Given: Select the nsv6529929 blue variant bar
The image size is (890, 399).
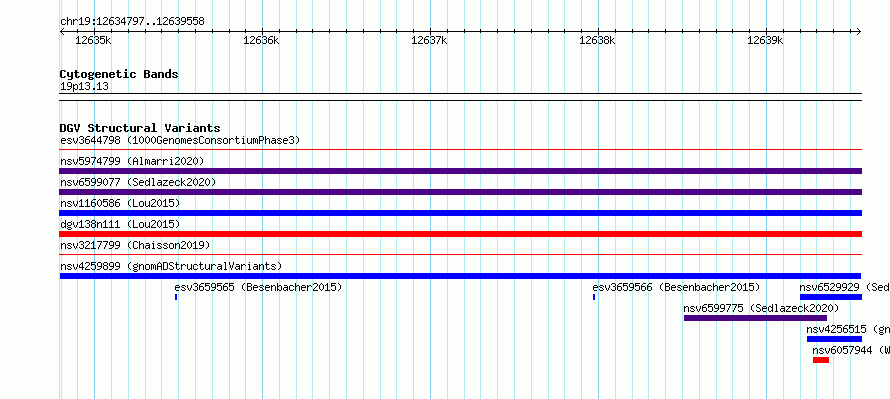Looking at the screenshot, I should click(831, 297).
